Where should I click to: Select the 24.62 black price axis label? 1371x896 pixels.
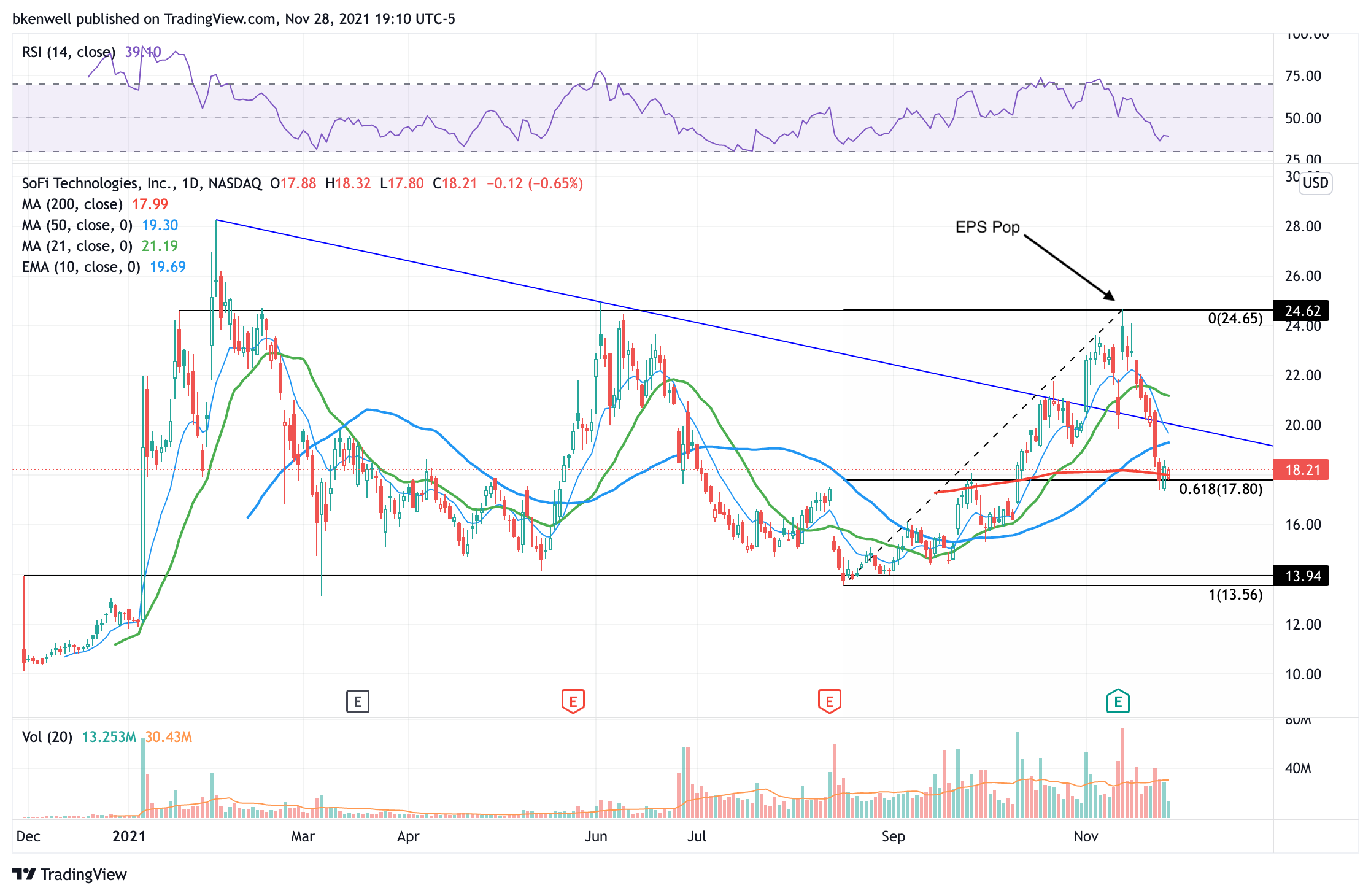tap(1302, 311)
